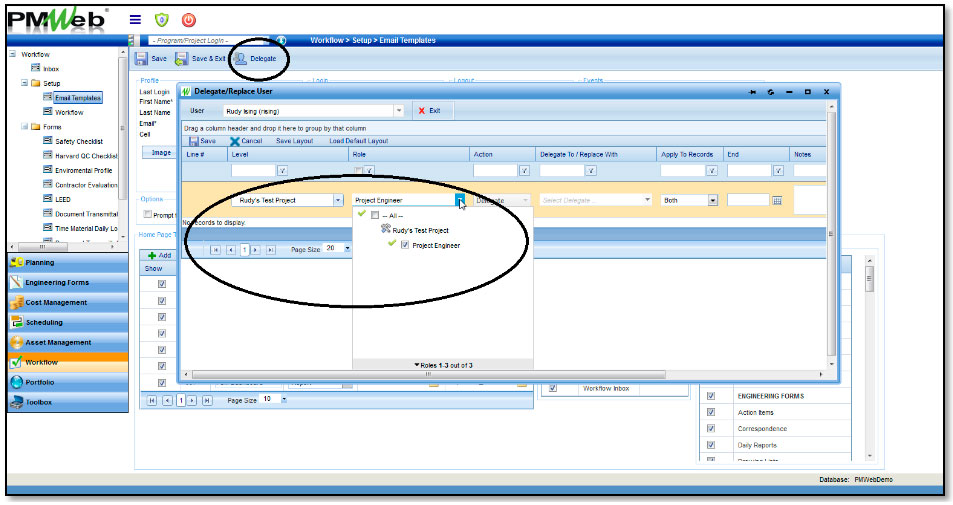This screenshot has width=953, height=505.
Task: Go to first page in delegate grid pager
Action: (x=215, y=249)
